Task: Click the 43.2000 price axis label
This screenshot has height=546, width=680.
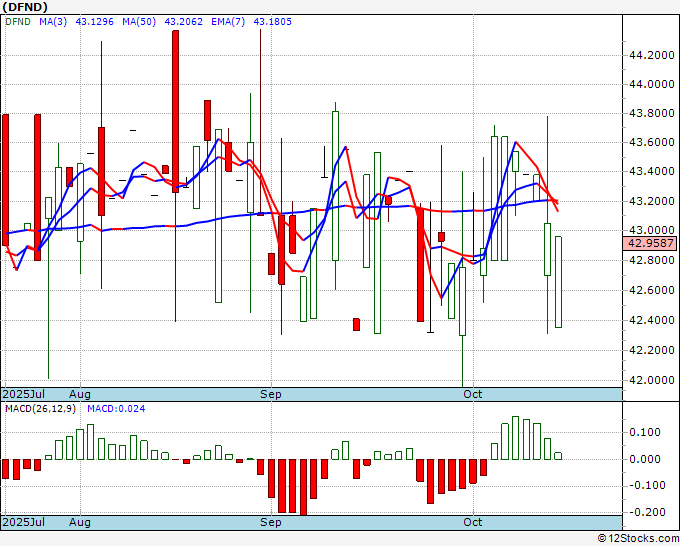Action: (x=651, y=201)
